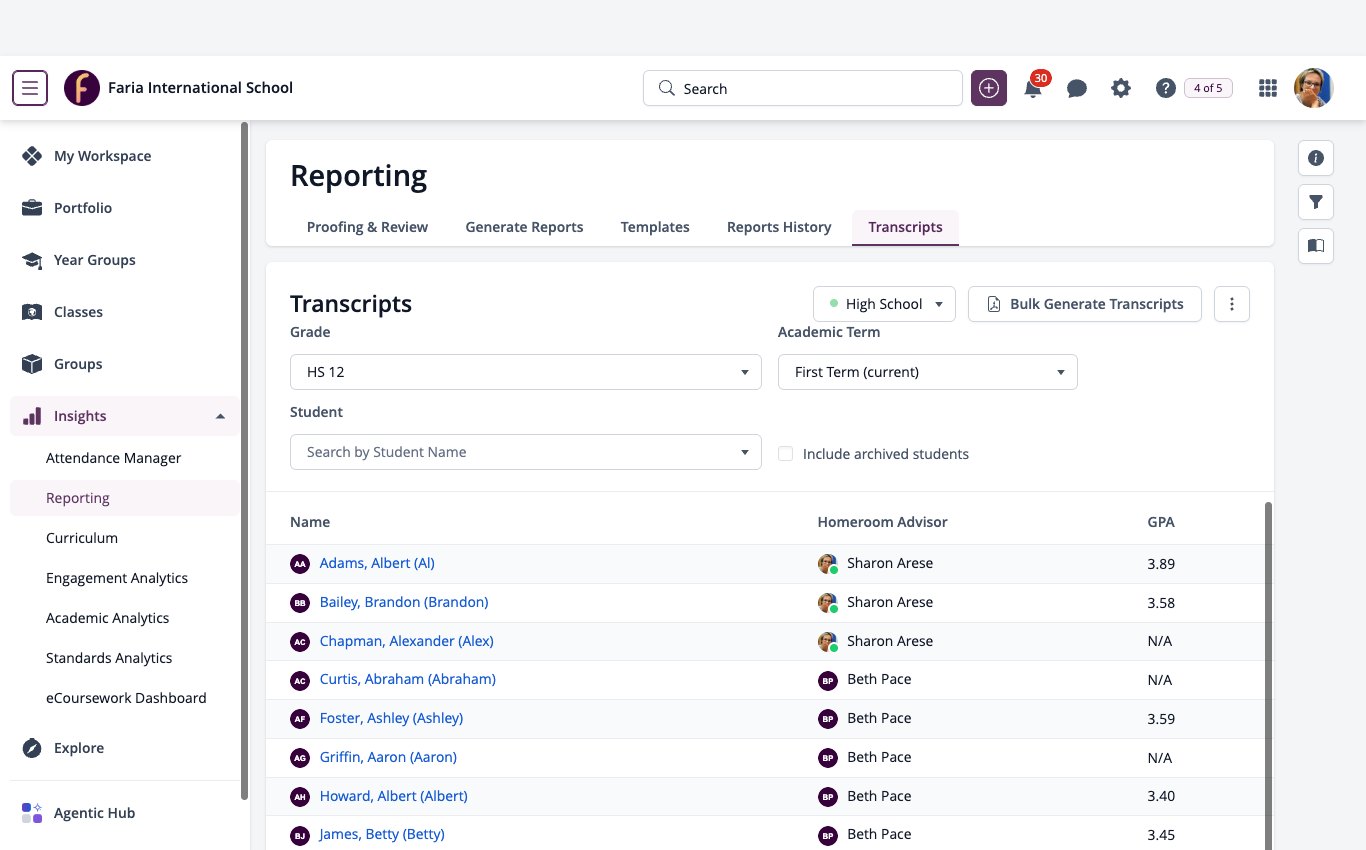This screenshot has width=1366, height=850.
Task: Open James, Betty (Betty) transcript
Action: (382, 834)
